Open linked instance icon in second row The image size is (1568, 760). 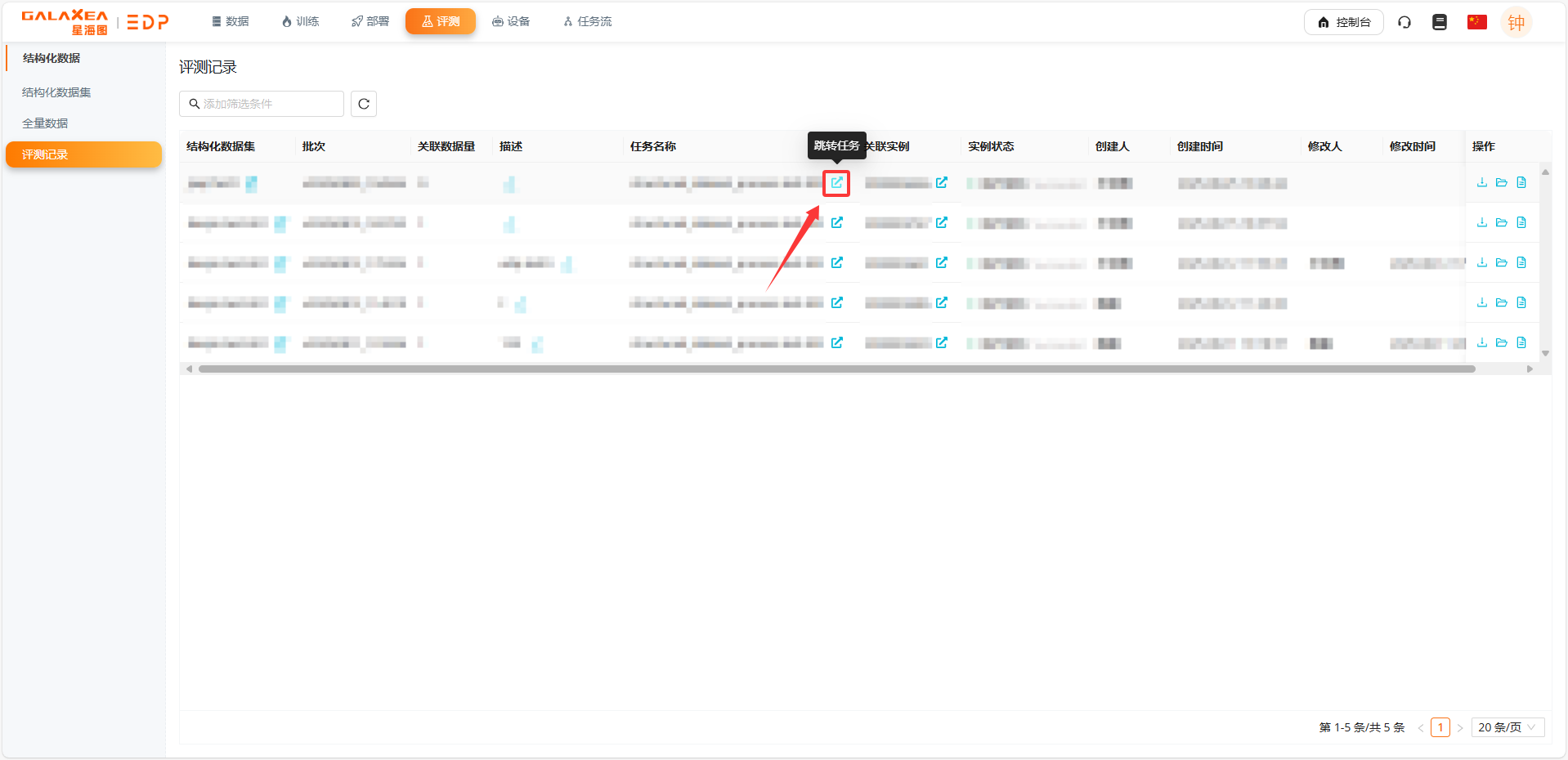[x=942, y=222]
